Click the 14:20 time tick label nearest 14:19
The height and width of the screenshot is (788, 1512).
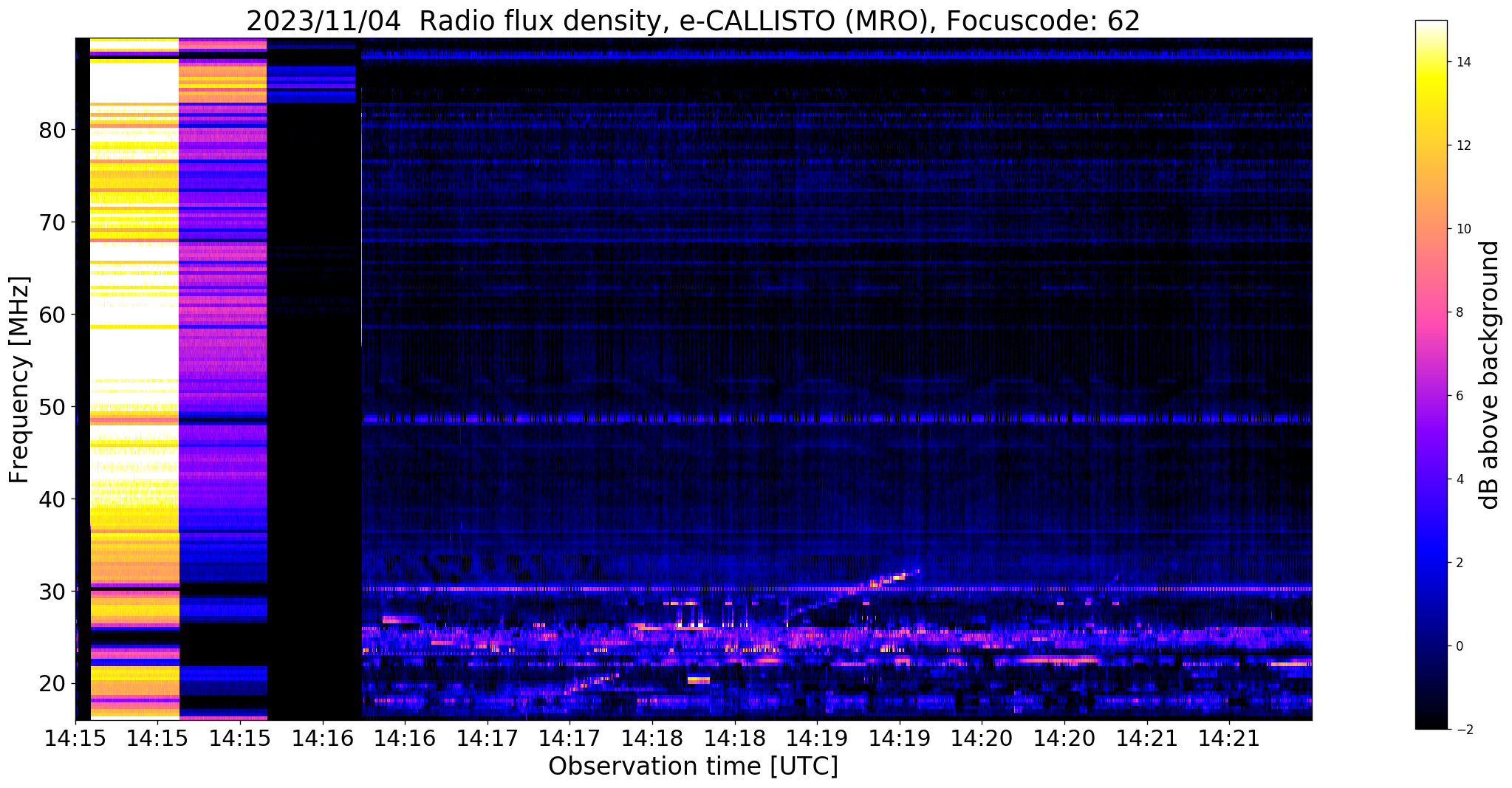click(x=982, y=737)
